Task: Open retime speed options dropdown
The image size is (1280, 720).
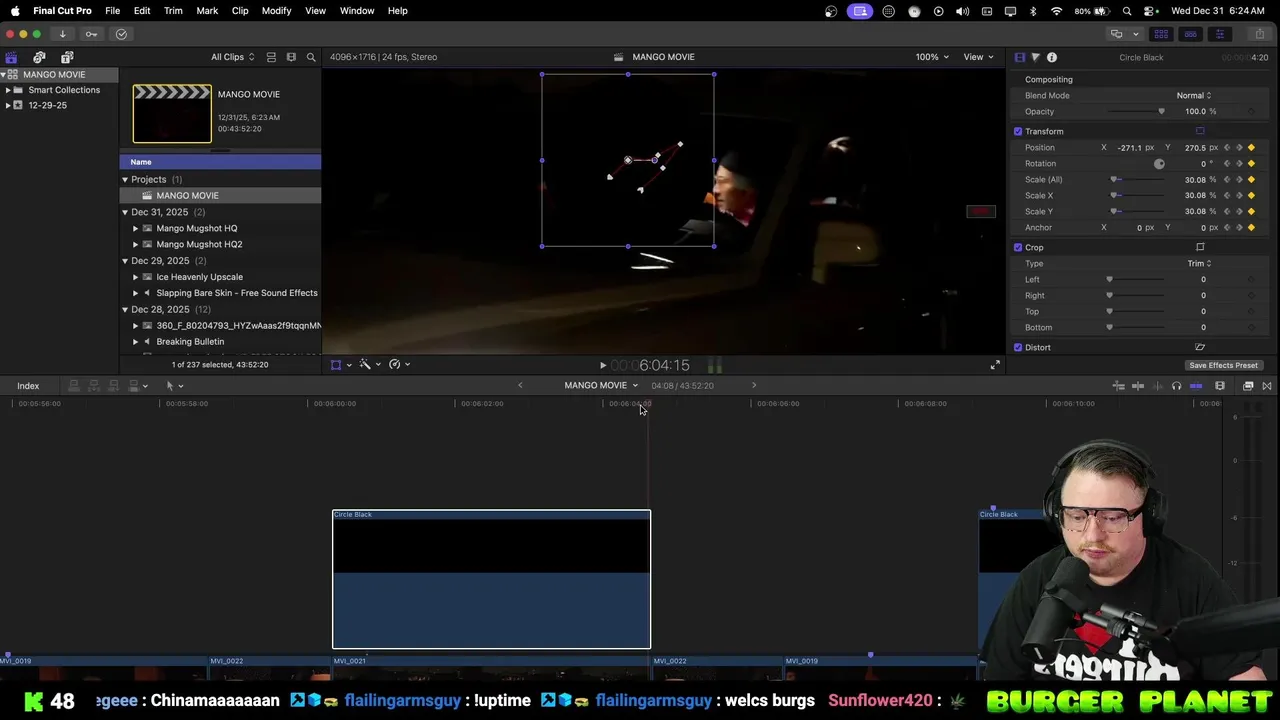Action: click(x=399, y=365)
